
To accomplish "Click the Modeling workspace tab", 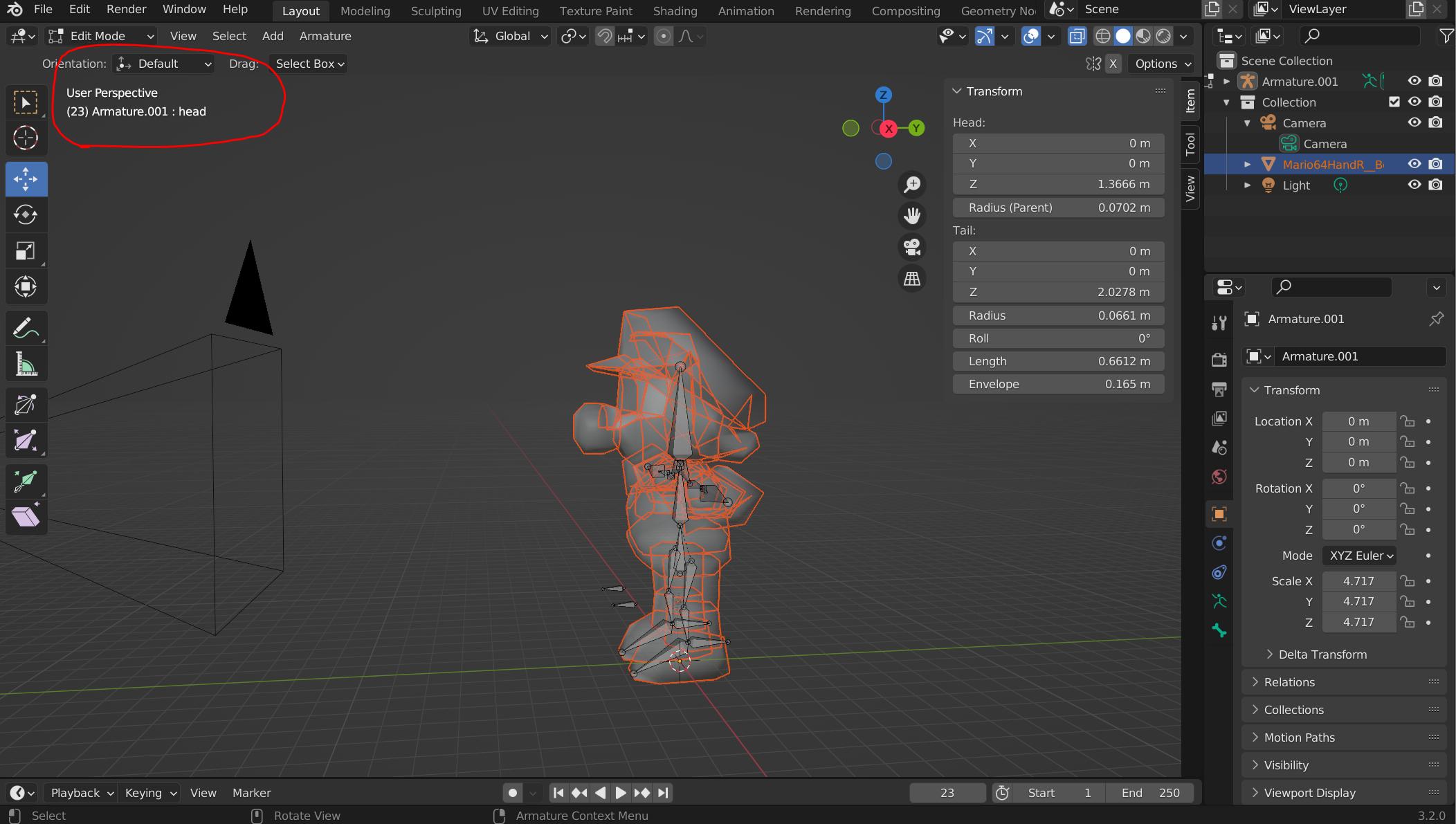I will 363,9.
